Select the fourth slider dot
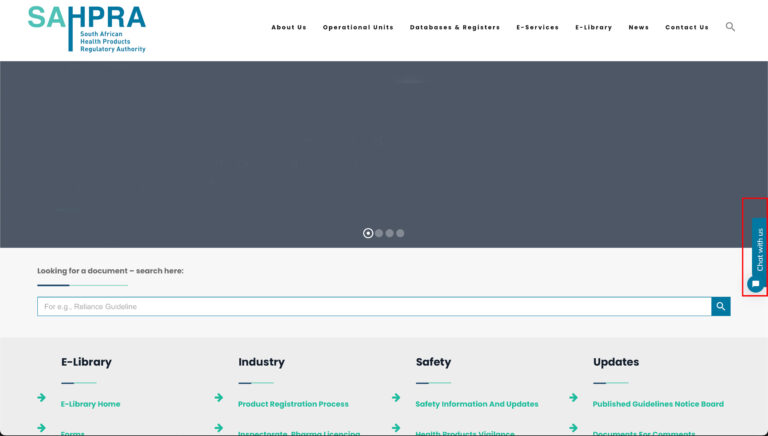Screen dimensions: 768x436 point(400,233)
